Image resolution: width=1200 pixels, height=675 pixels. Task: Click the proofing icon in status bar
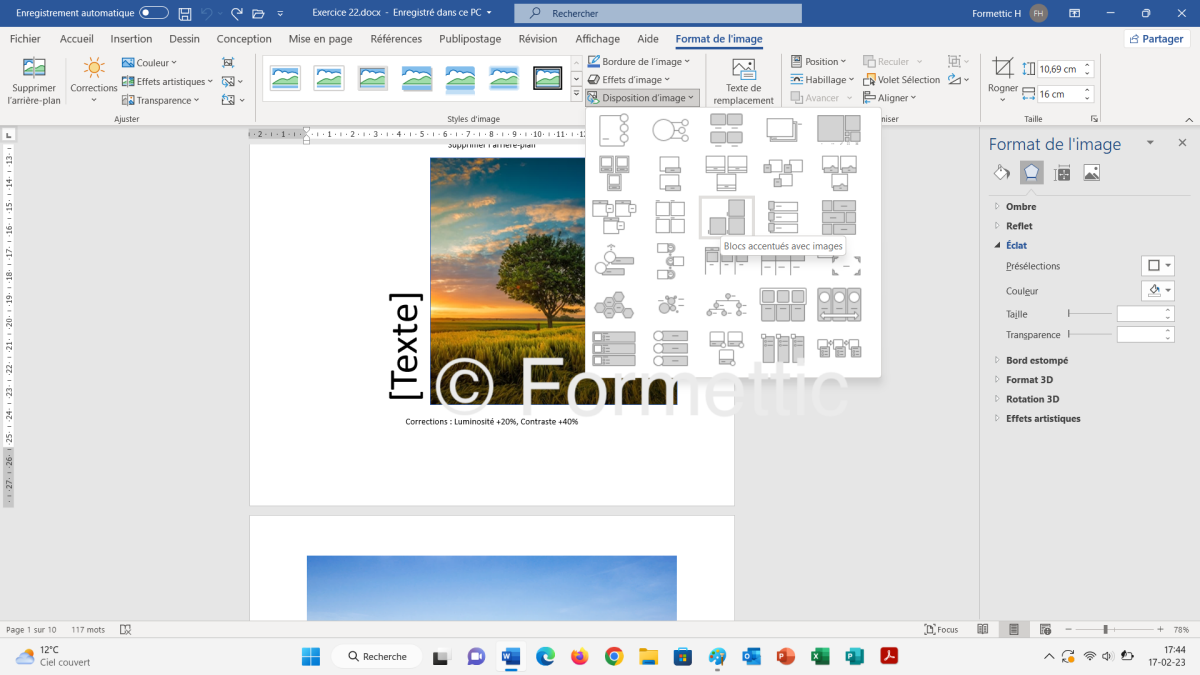point(126,630)
